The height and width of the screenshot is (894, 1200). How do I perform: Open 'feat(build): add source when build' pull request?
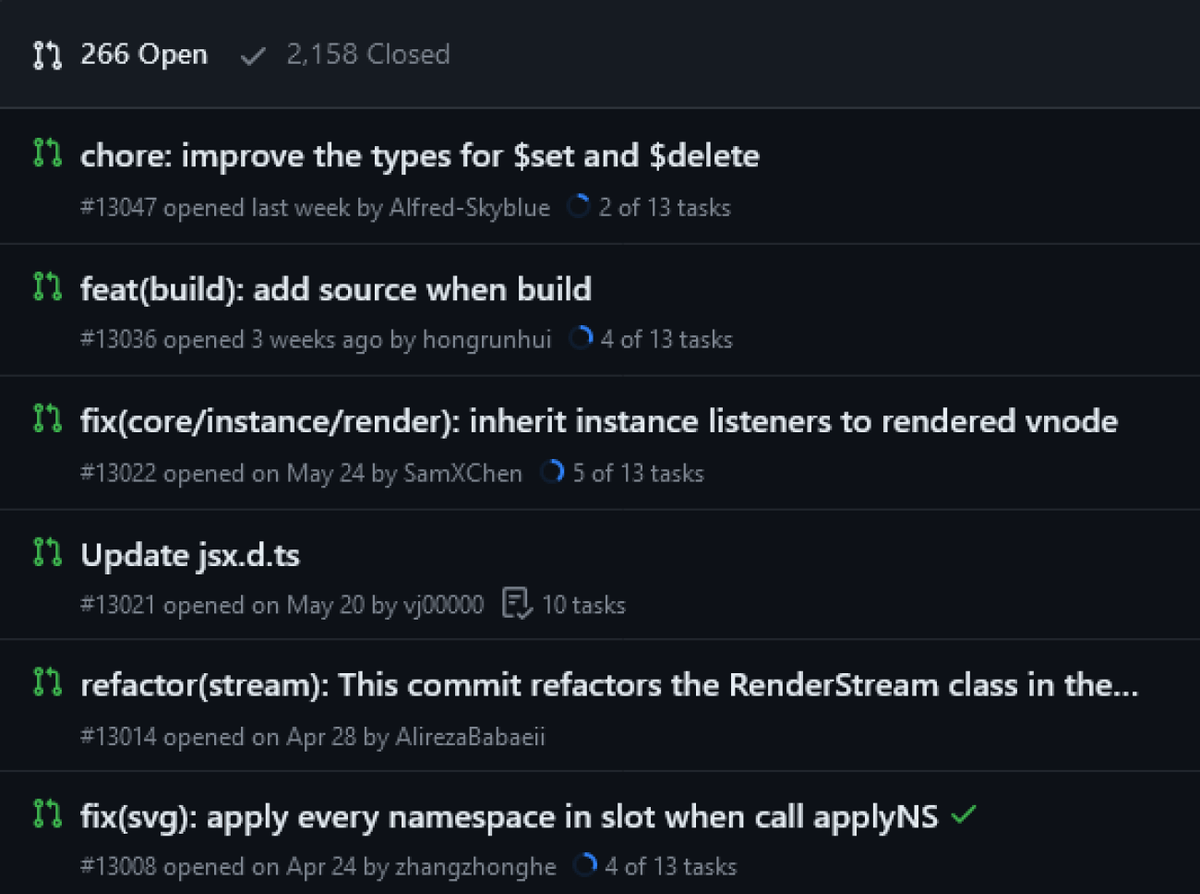tap(336, 289)
